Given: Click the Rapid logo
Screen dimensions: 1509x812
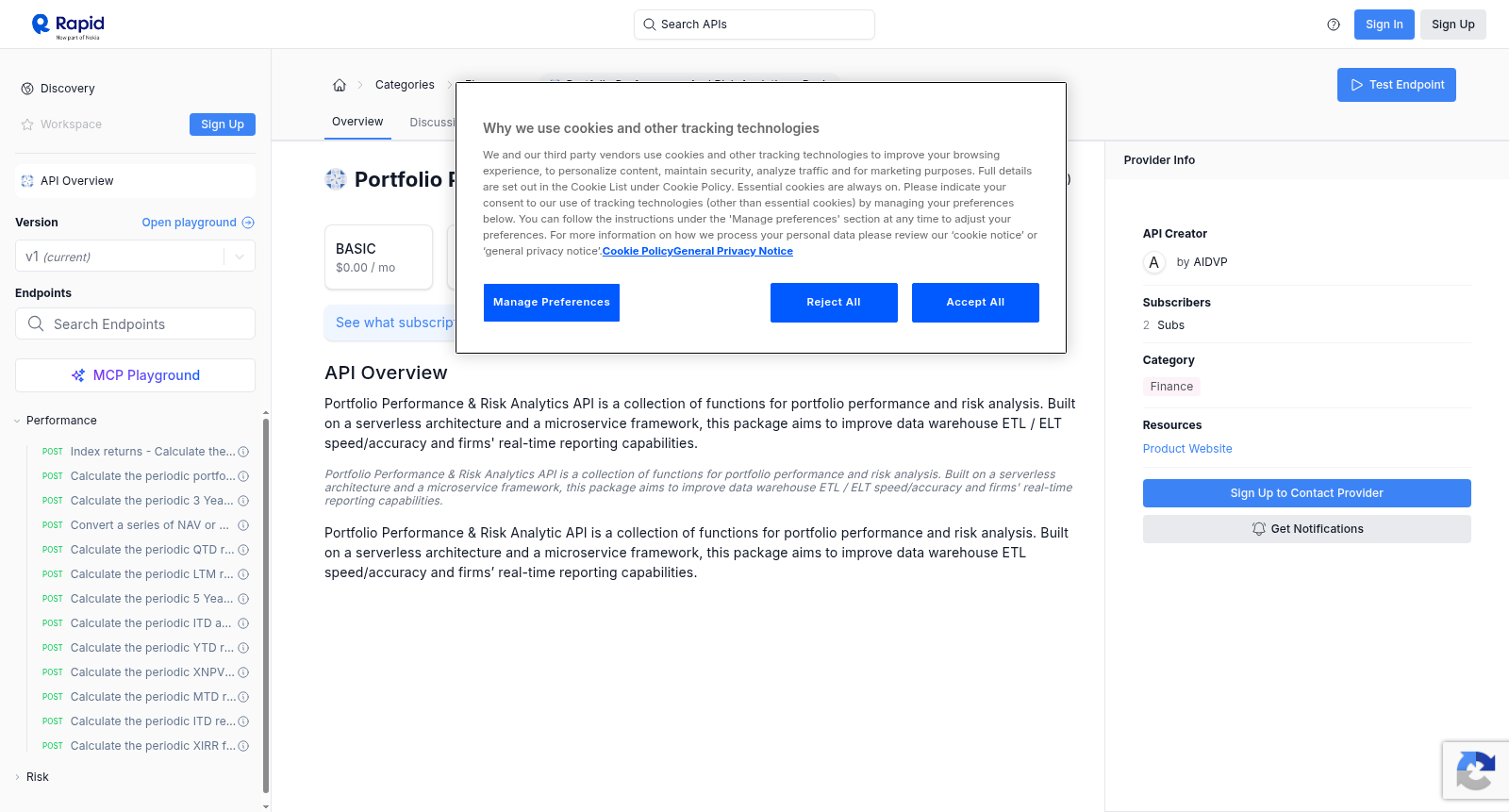Looking at the screenshot, I should coord(68,25).
